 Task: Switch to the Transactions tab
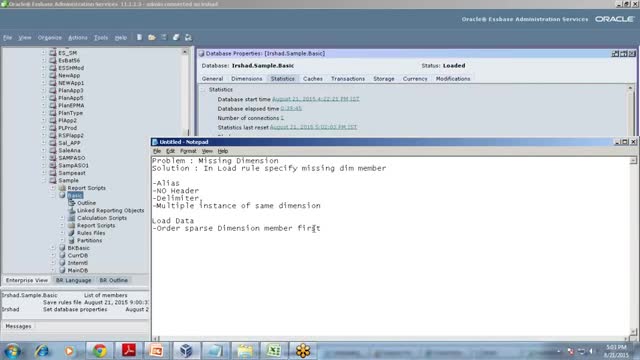348,79
